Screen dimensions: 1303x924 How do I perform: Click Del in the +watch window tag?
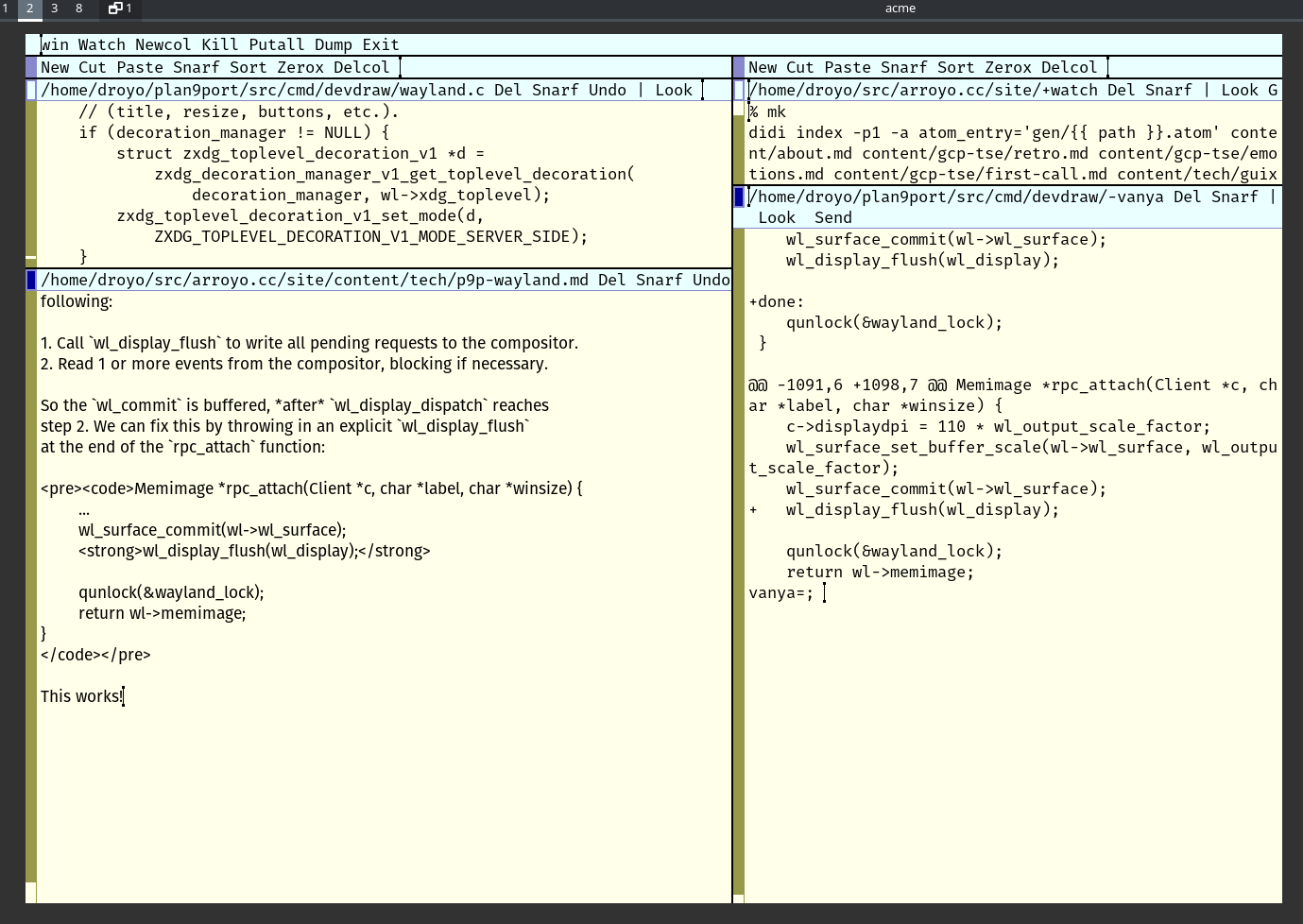[1122, 90]
